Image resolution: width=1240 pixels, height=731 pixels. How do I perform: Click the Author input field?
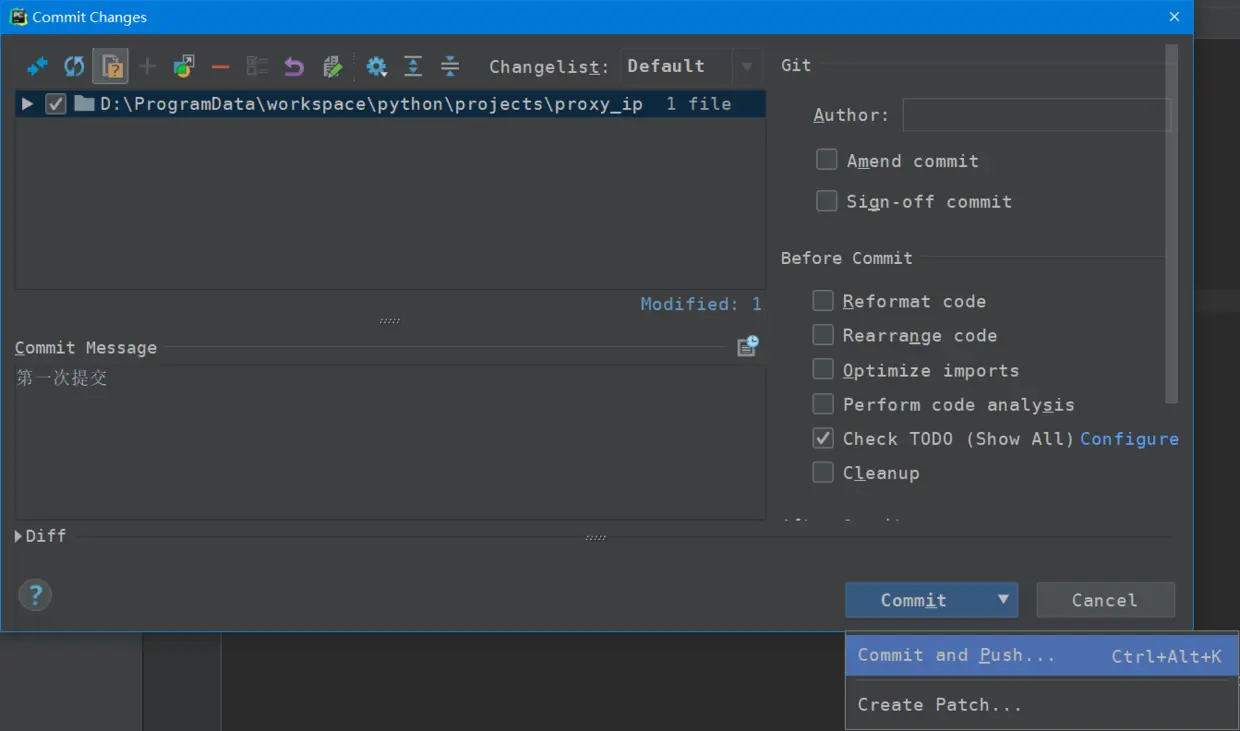pyautogui.click(x=1034, y=115)
